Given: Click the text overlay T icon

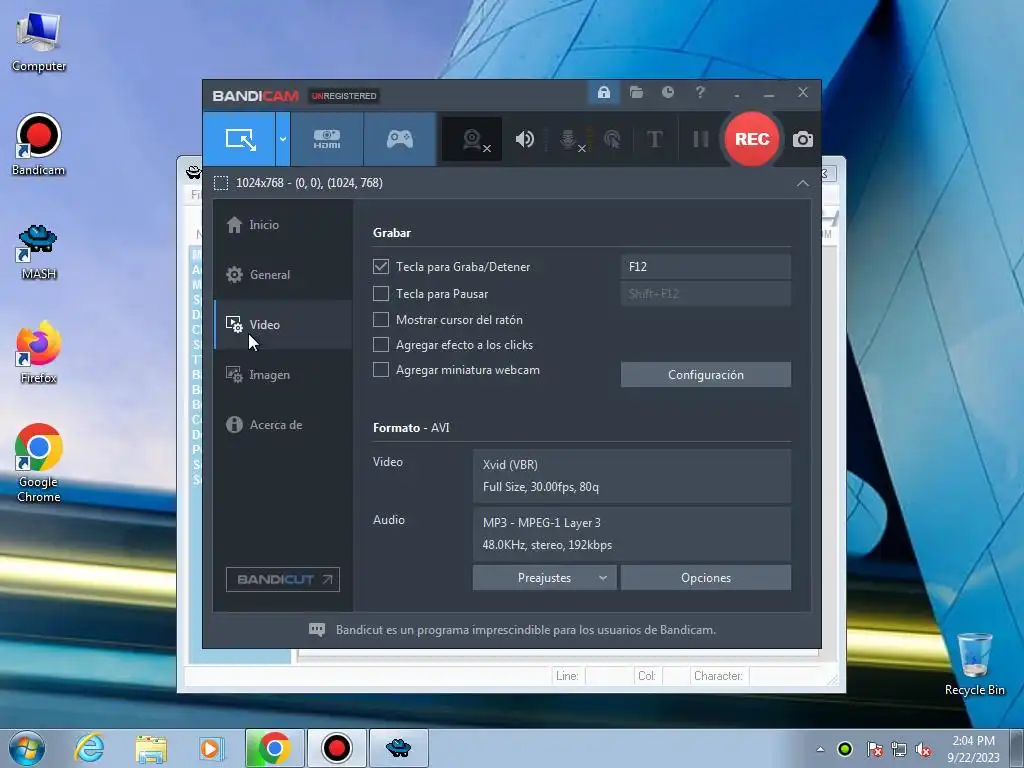Looking at the screenshot, I should click(654, 139).
